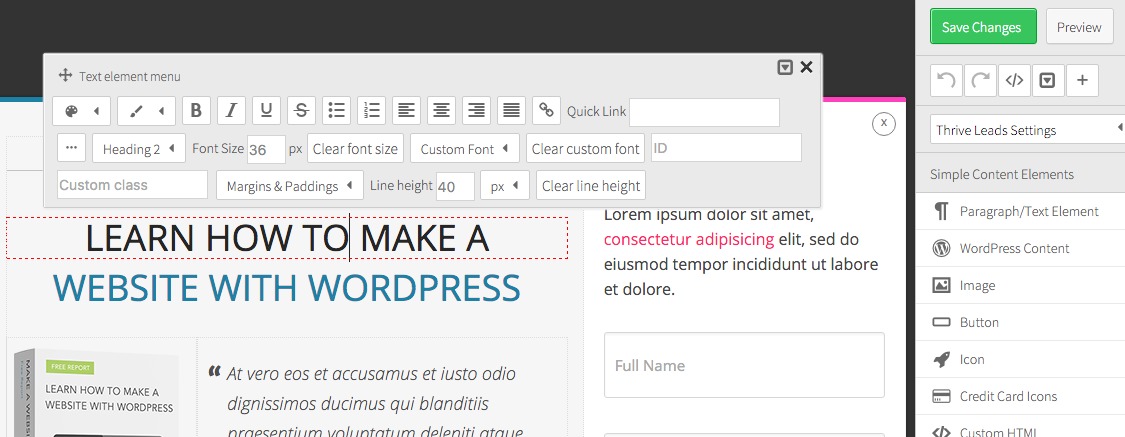Apply italic formatting to heading
1125x437 pixels.
pos(231,111)
